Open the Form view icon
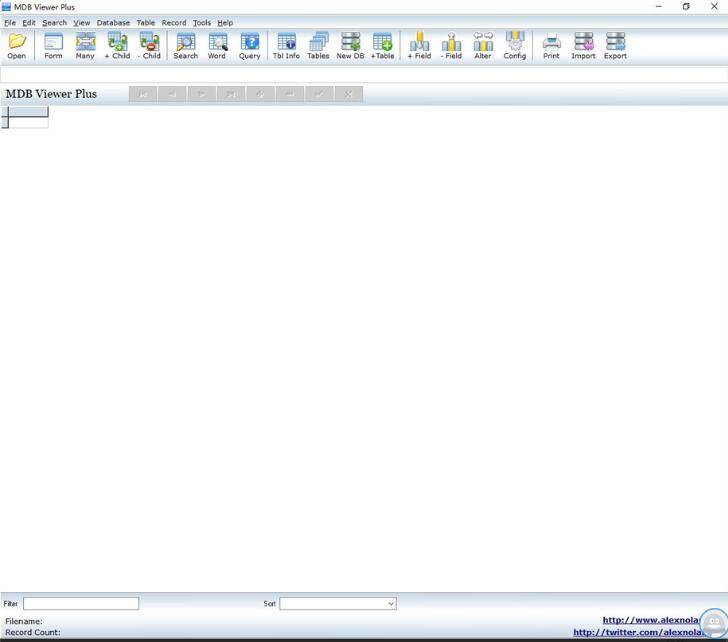The width and height of the screenshot is (728, 642). tap(53, 45)
